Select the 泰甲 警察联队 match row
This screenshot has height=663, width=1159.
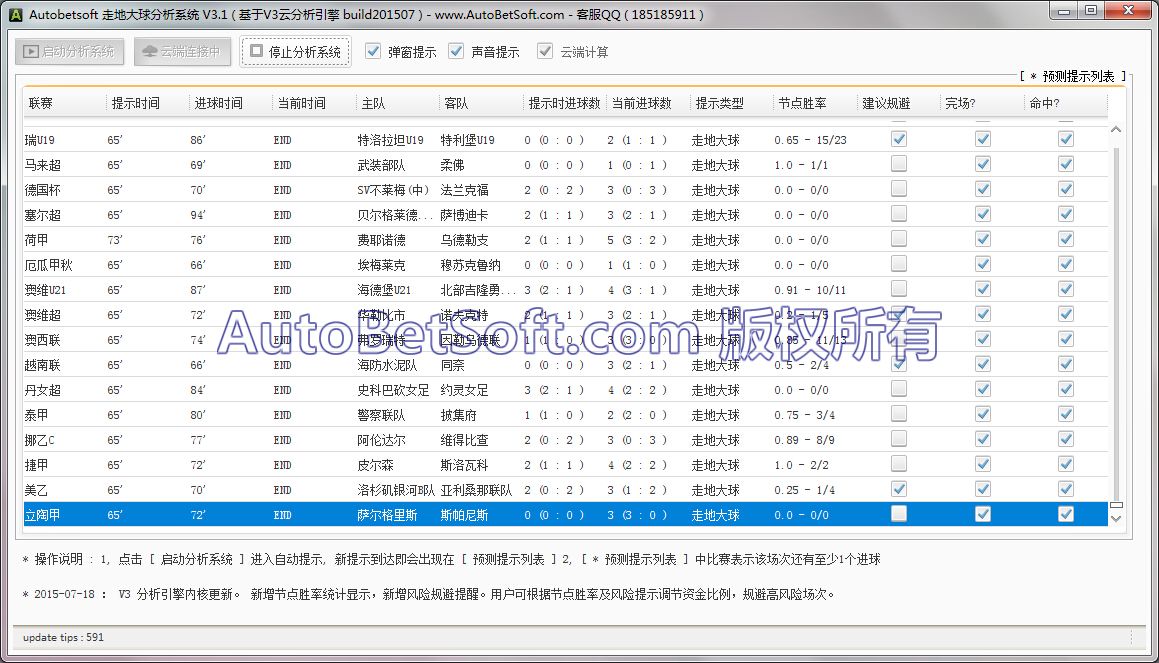(x=400, y=415)
